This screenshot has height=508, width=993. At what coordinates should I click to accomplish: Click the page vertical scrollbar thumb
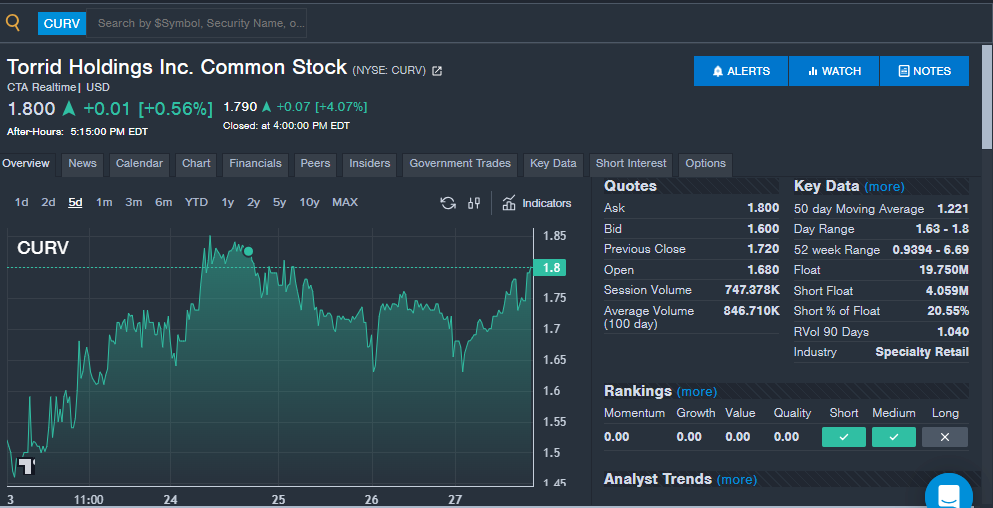pos(987,97)
